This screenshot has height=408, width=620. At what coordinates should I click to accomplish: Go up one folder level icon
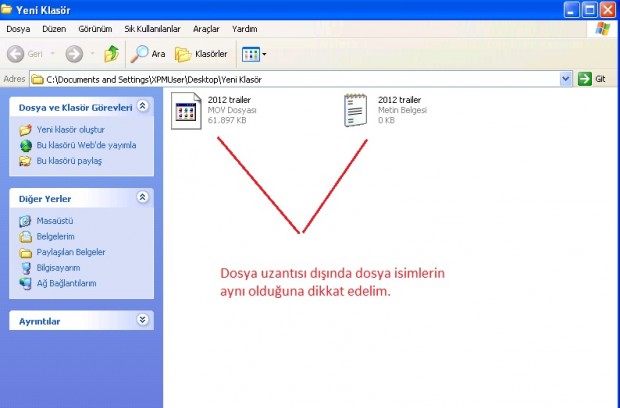coord(112,53)
